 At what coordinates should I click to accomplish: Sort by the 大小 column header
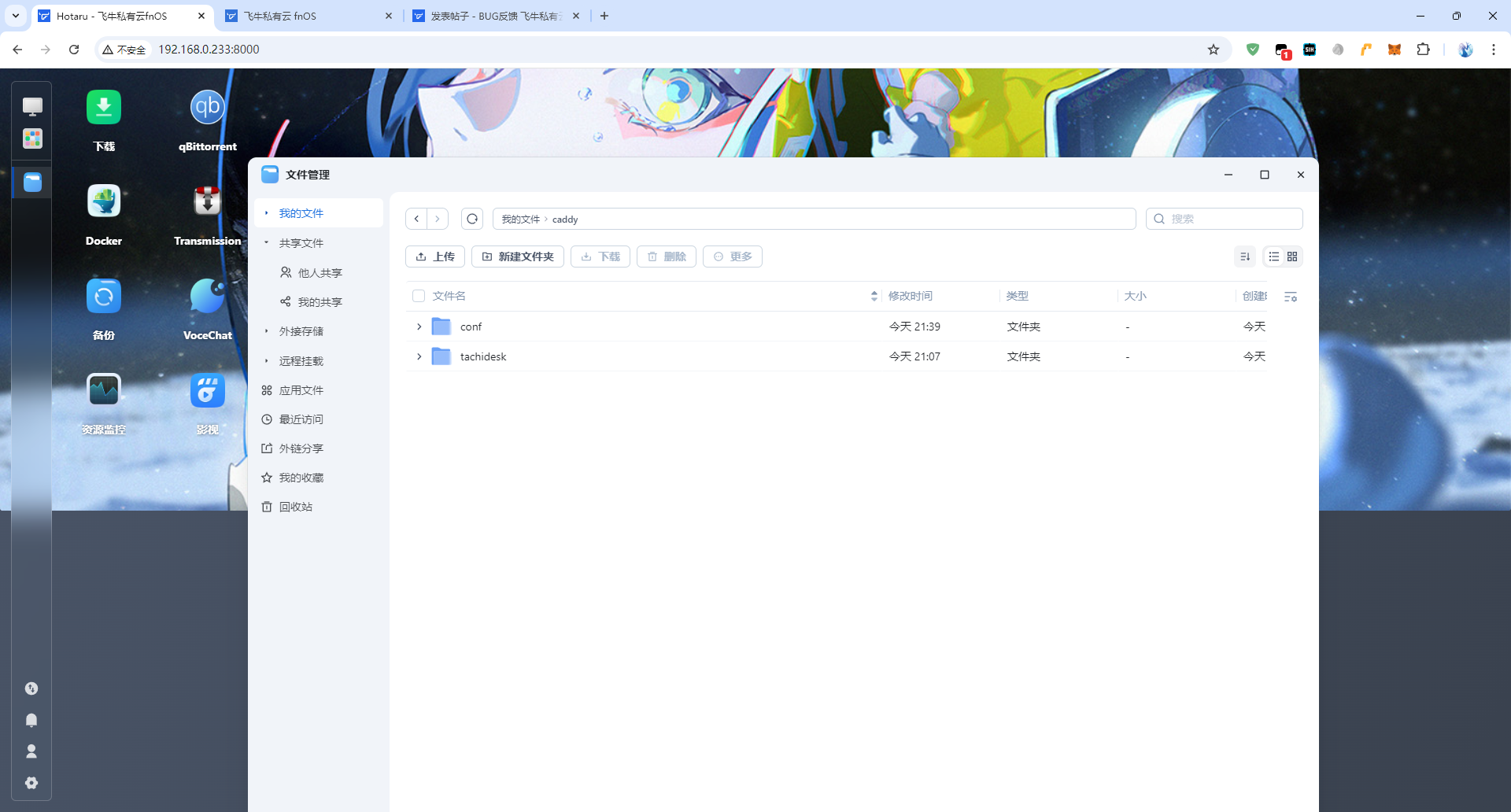click(x=1135, y=296)
